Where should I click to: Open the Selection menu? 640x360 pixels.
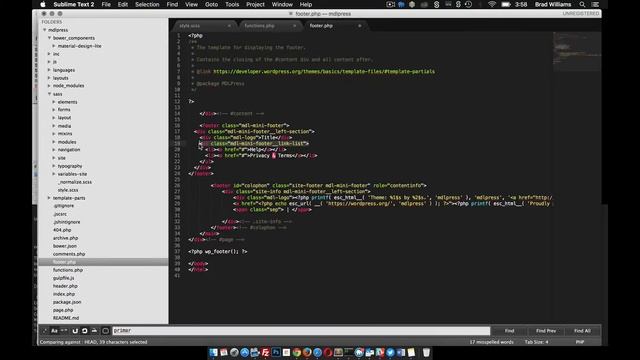coord(147,4)
